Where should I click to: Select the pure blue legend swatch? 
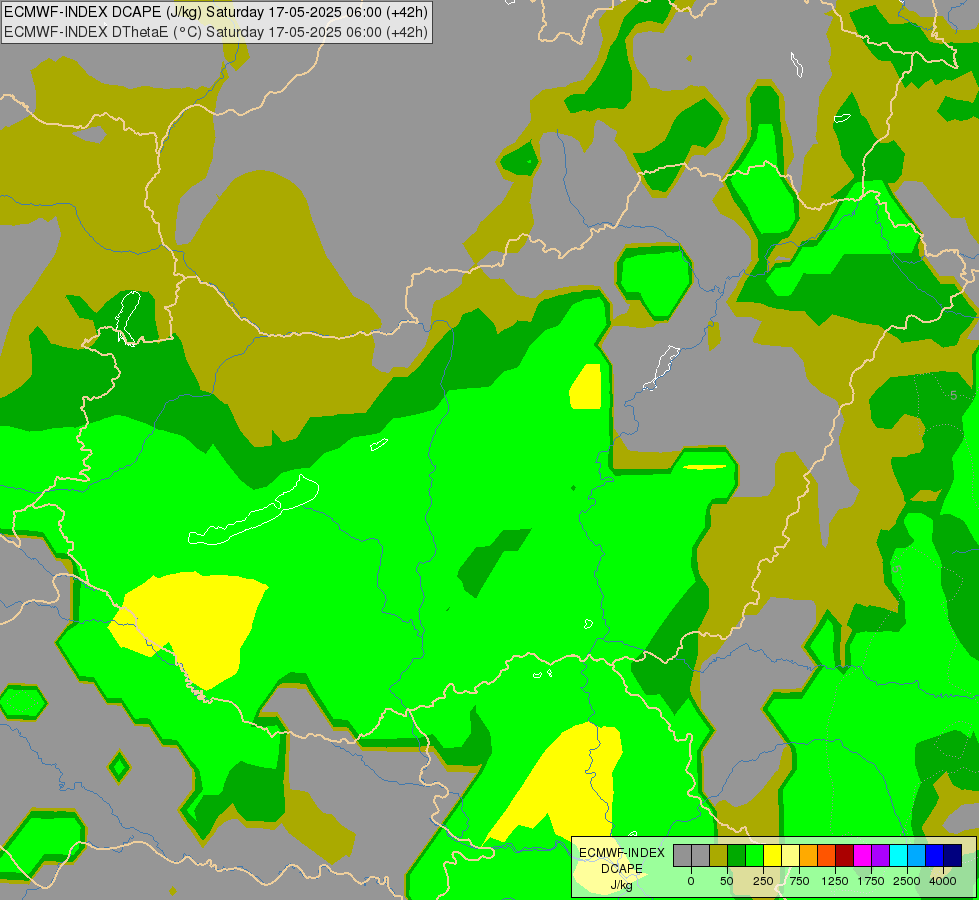click(x=935, y=855)
